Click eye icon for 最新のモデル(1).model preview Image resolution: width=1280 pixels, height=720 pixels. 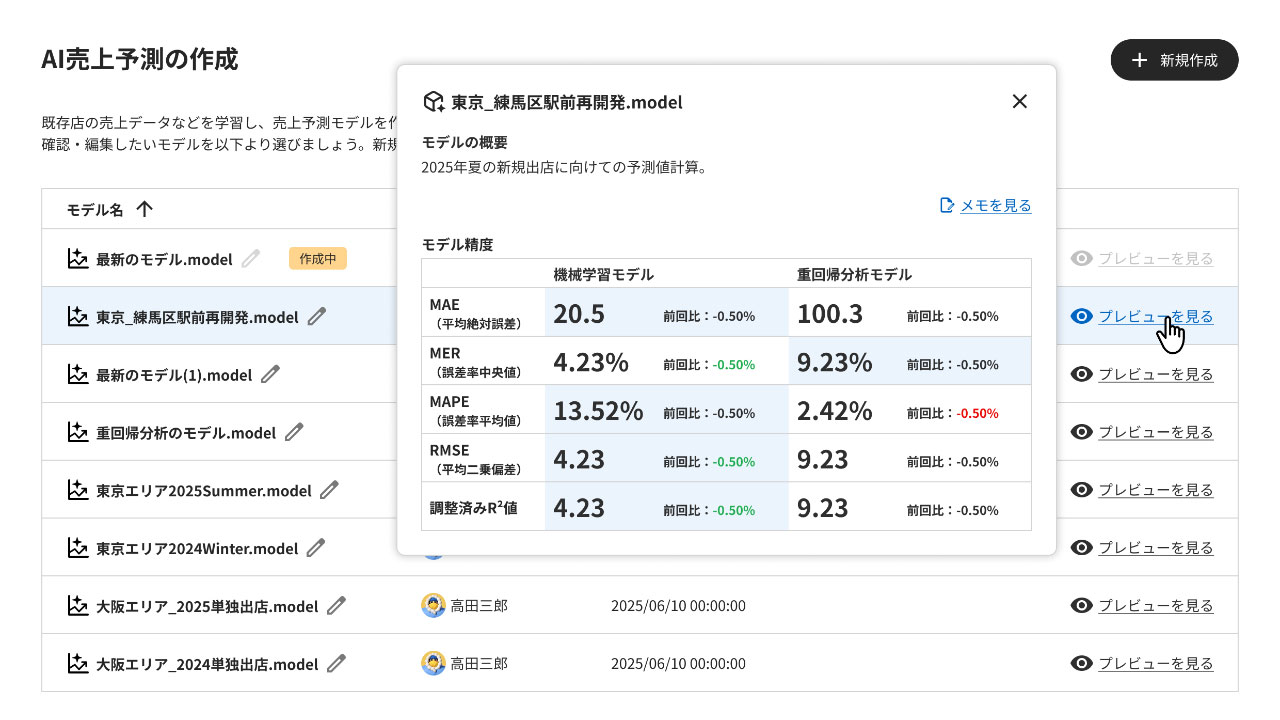click(1081, 374)
